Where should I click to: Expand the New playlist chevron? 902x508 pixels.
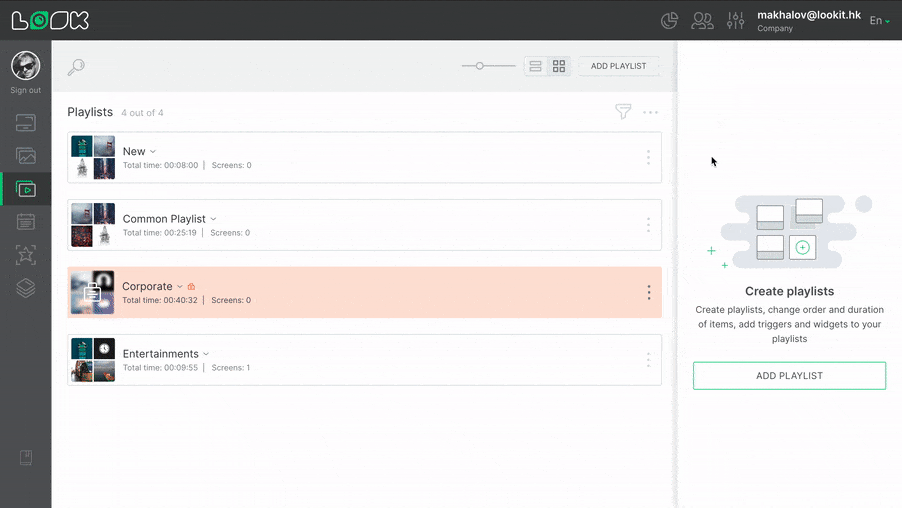pos(153,152)
